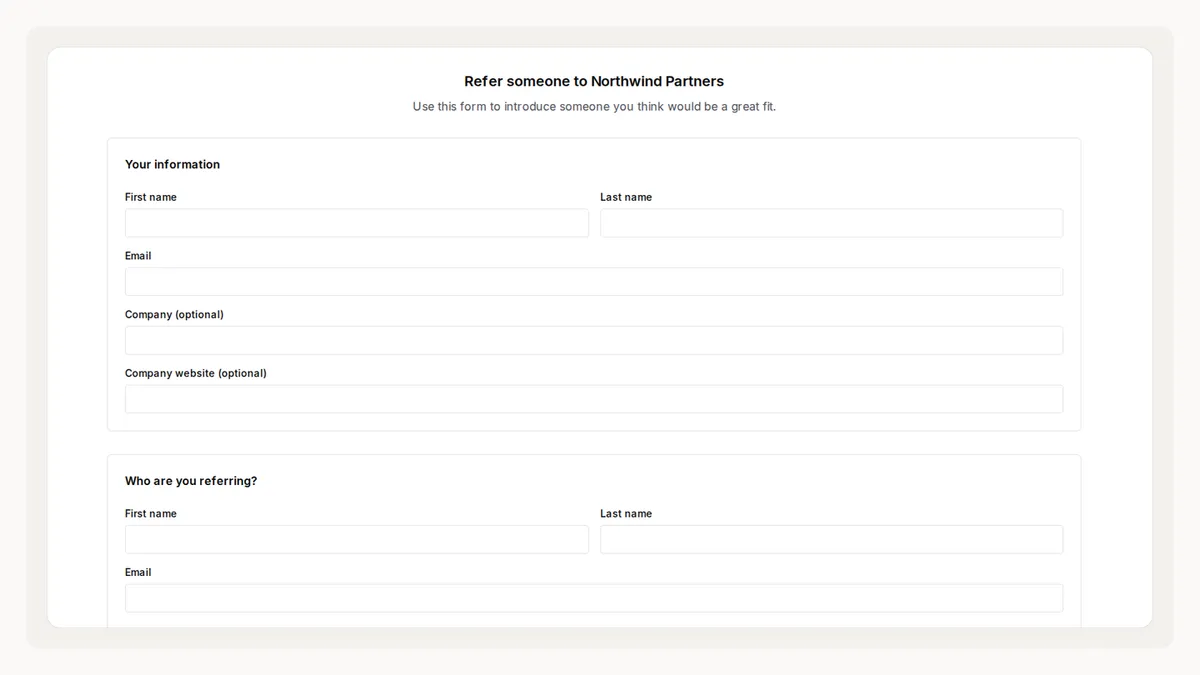Screen dimensions: 1200x675
Task: Click the 'Company website (optional)' label
Action: point(196,373)
